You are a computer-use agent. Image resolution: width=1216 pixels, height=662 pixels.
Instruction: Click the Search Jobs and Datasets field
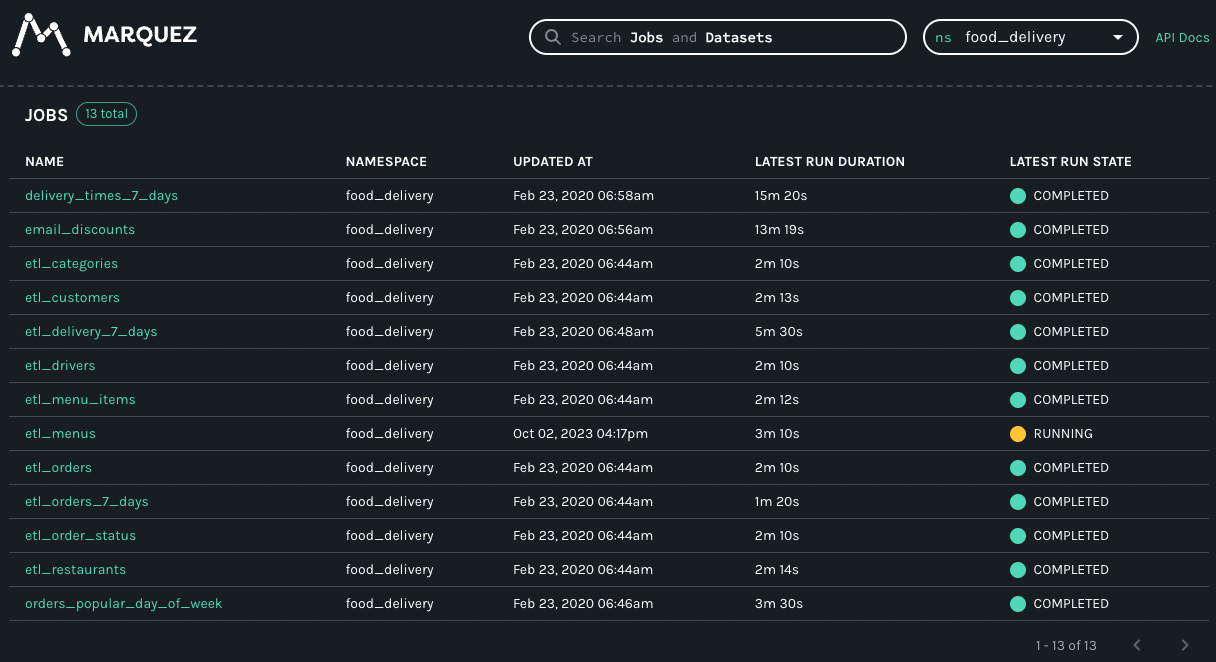coord(730,37)
